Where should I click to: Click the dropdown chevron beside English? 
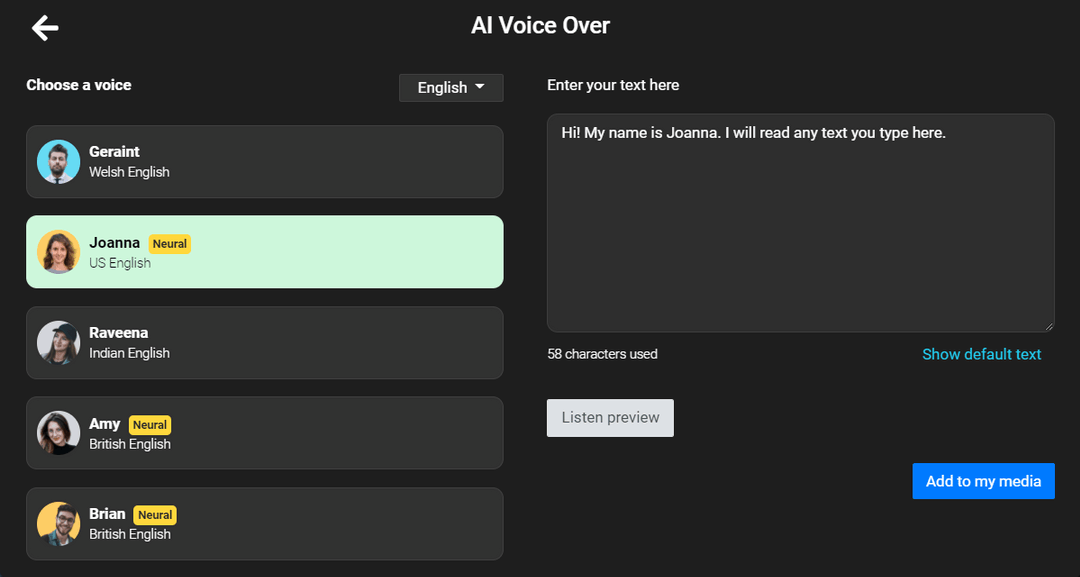point(477,87)
